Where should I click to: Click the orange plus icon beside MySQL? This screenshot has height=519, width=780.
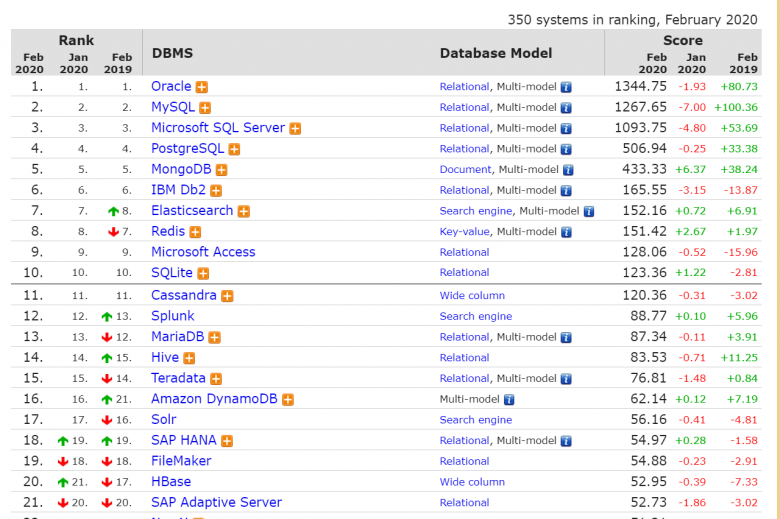point(205,108)
